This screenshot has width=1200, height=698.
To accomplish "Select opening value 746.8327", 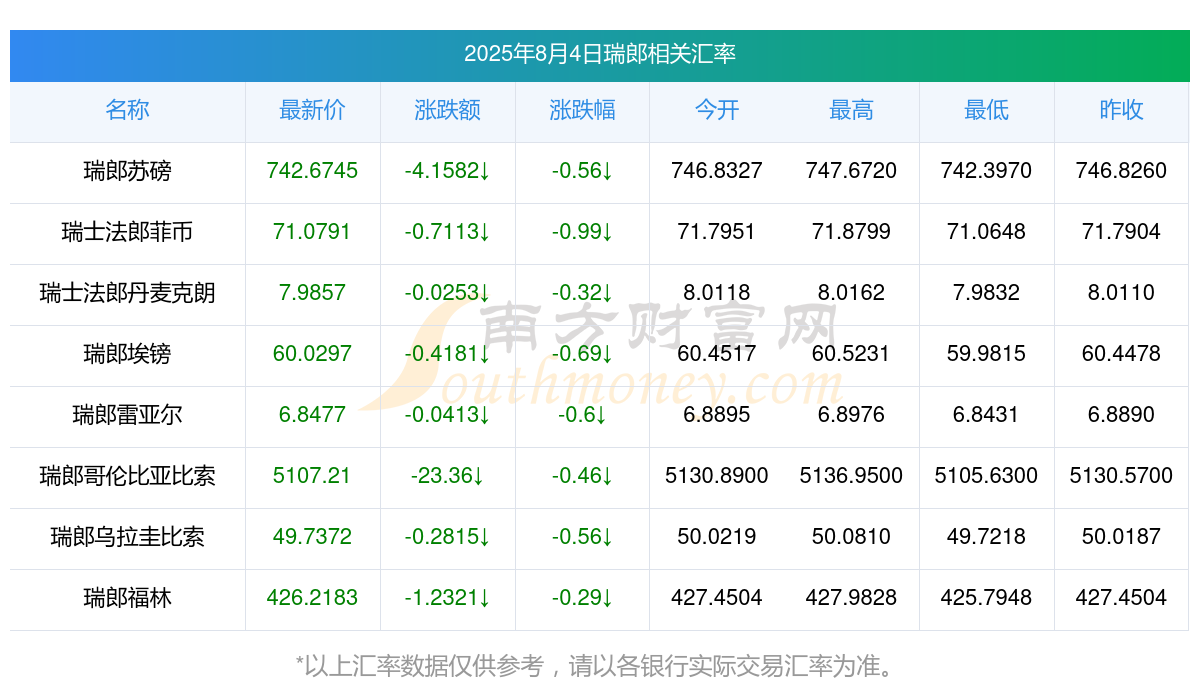I will 717,171.
